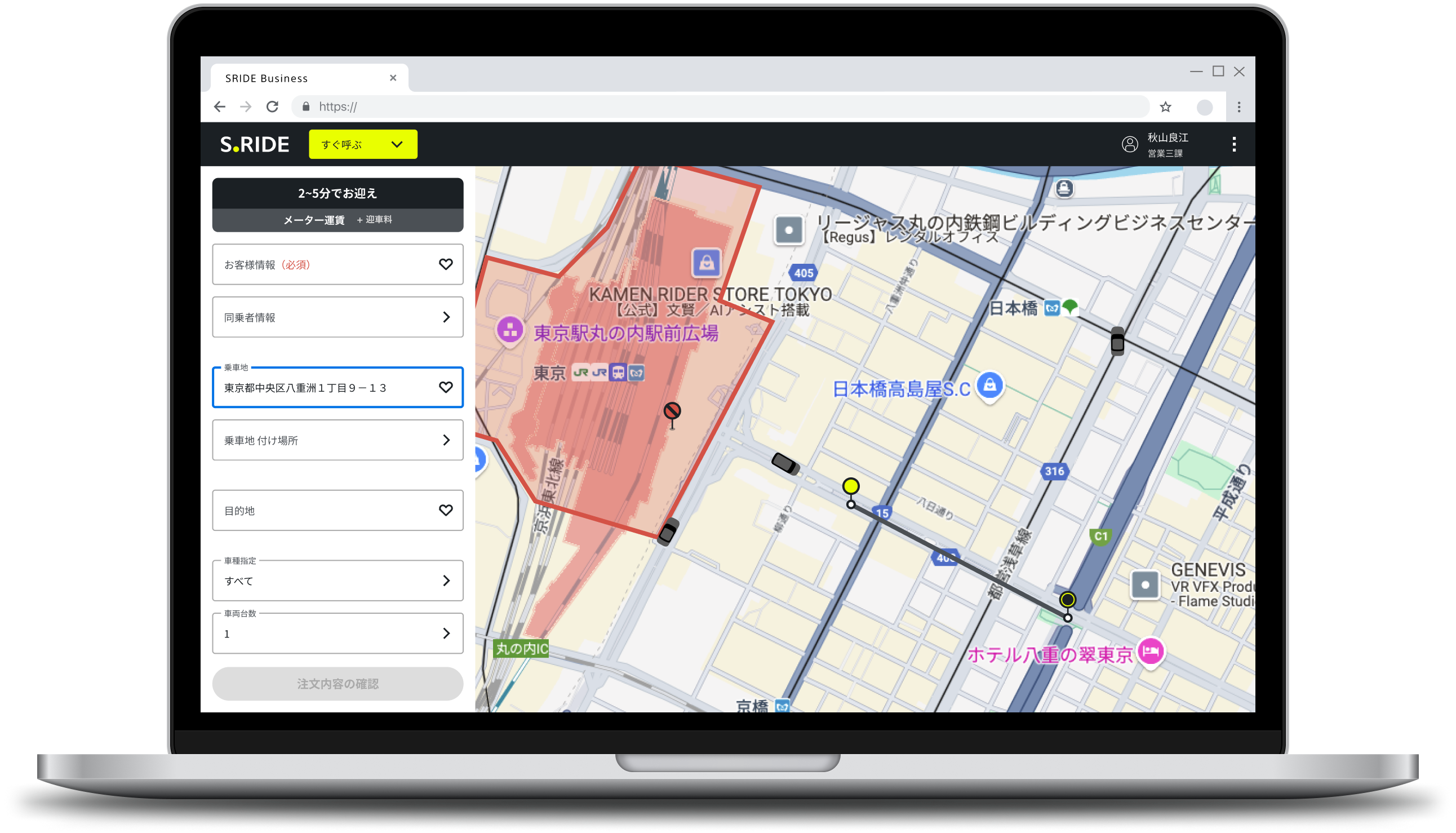Click 注文内容の確認 button
This screenshot has width=1456, height=833.
pyautogui.click(x=338, y=684)
